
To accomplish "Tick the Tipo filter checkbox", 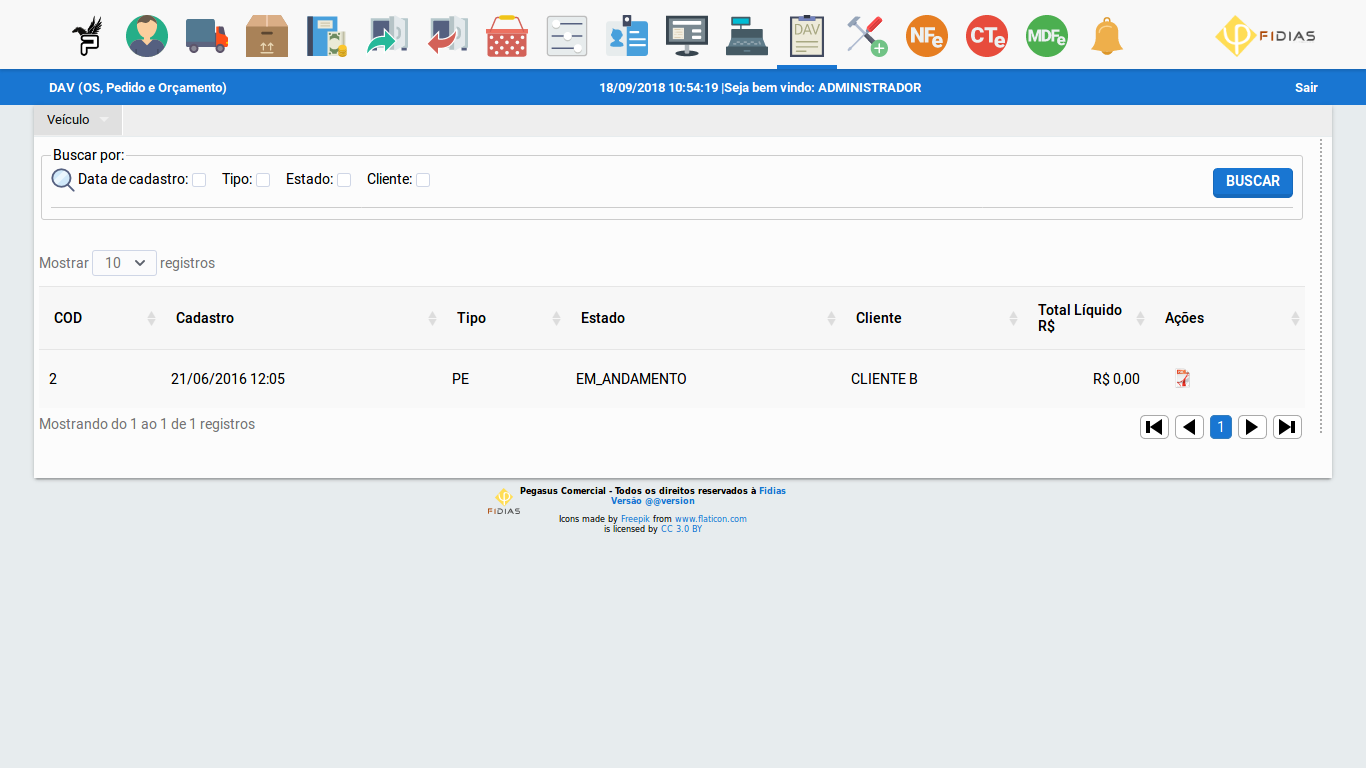I will (x=263, y=180).
